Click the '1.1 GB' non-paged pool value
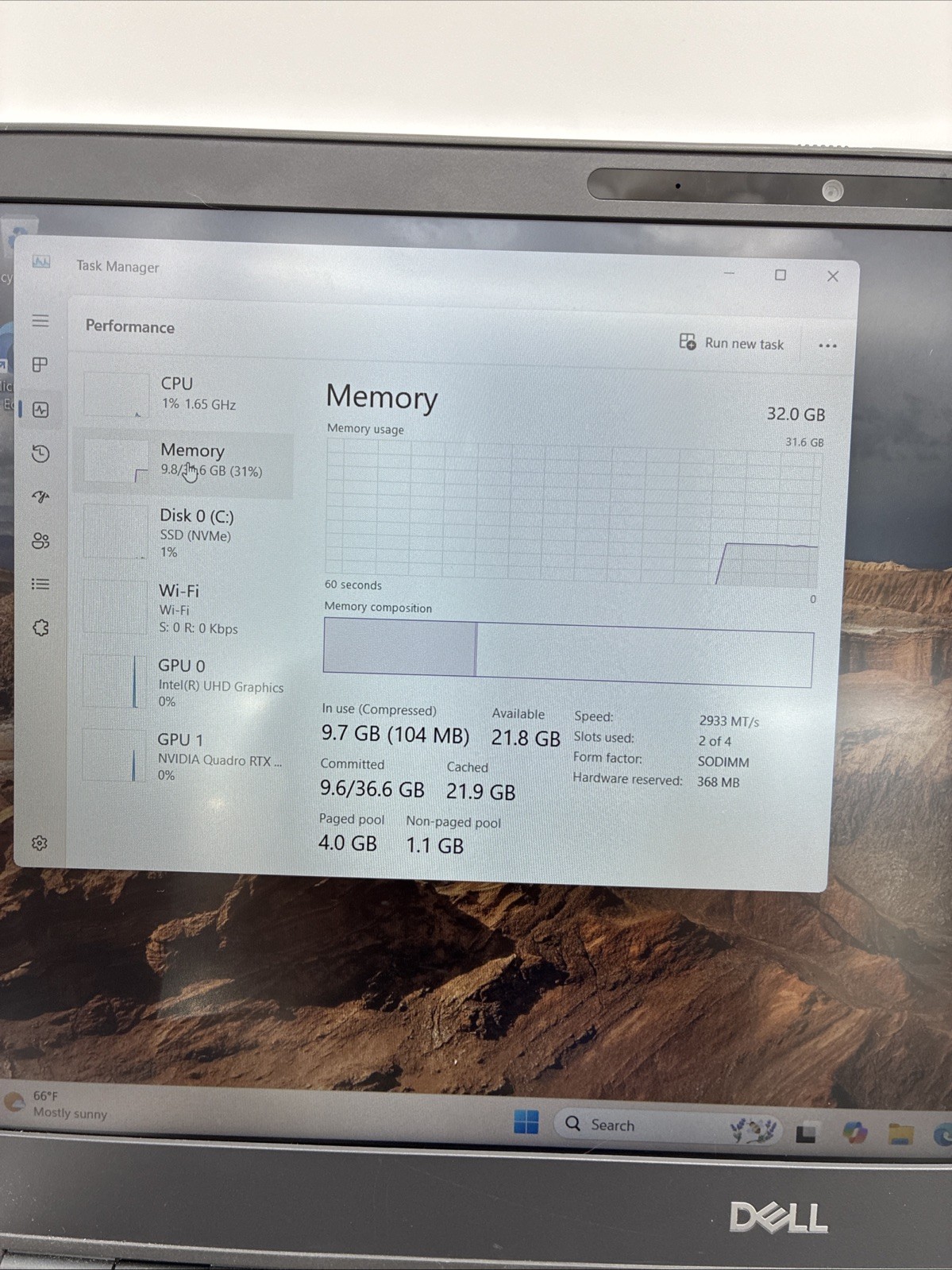 click(434, 846)
